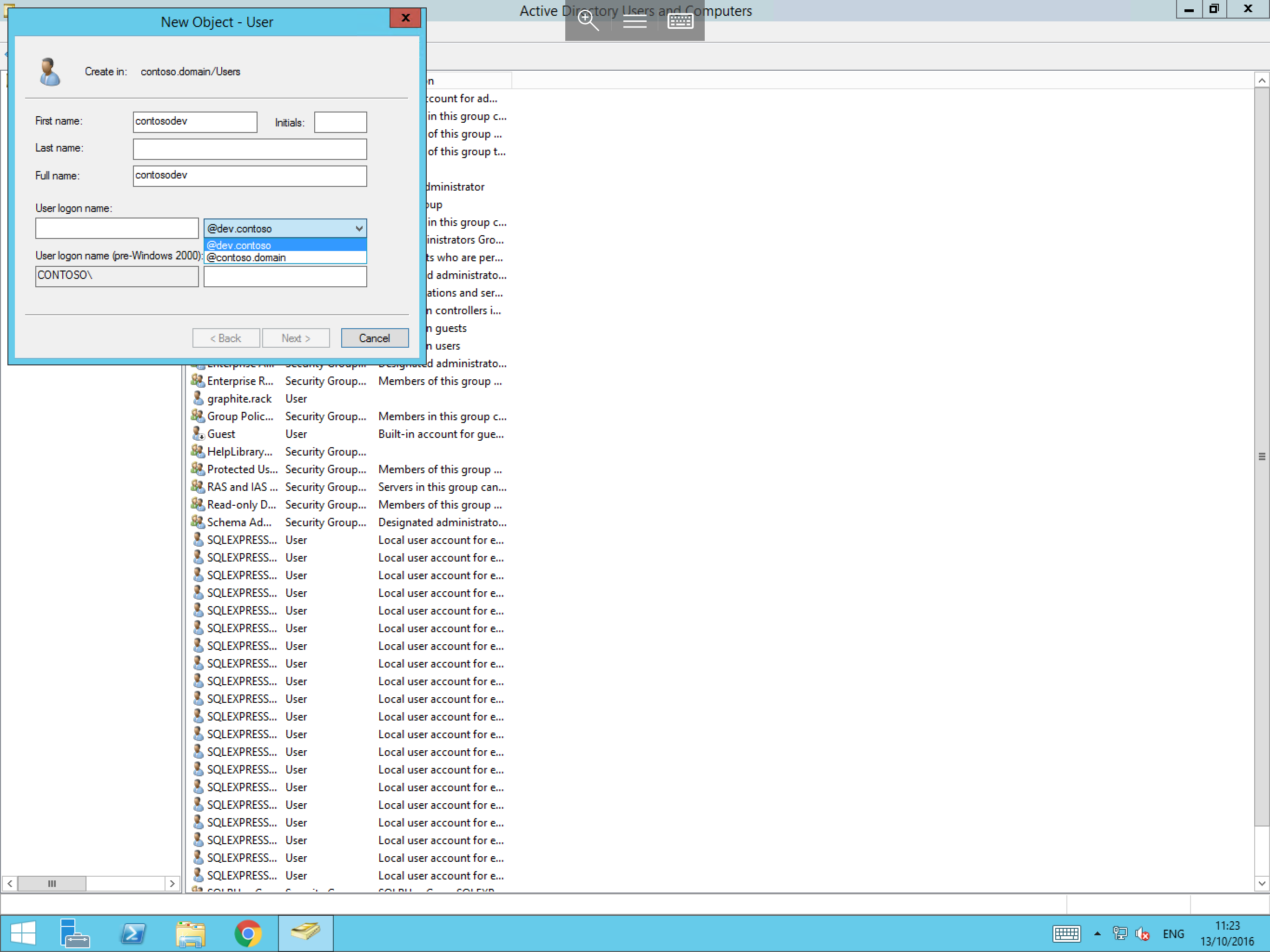The width and height of the screenshot is (1270, 952).
Task: Click the Next > button
Action: (296, 338)
